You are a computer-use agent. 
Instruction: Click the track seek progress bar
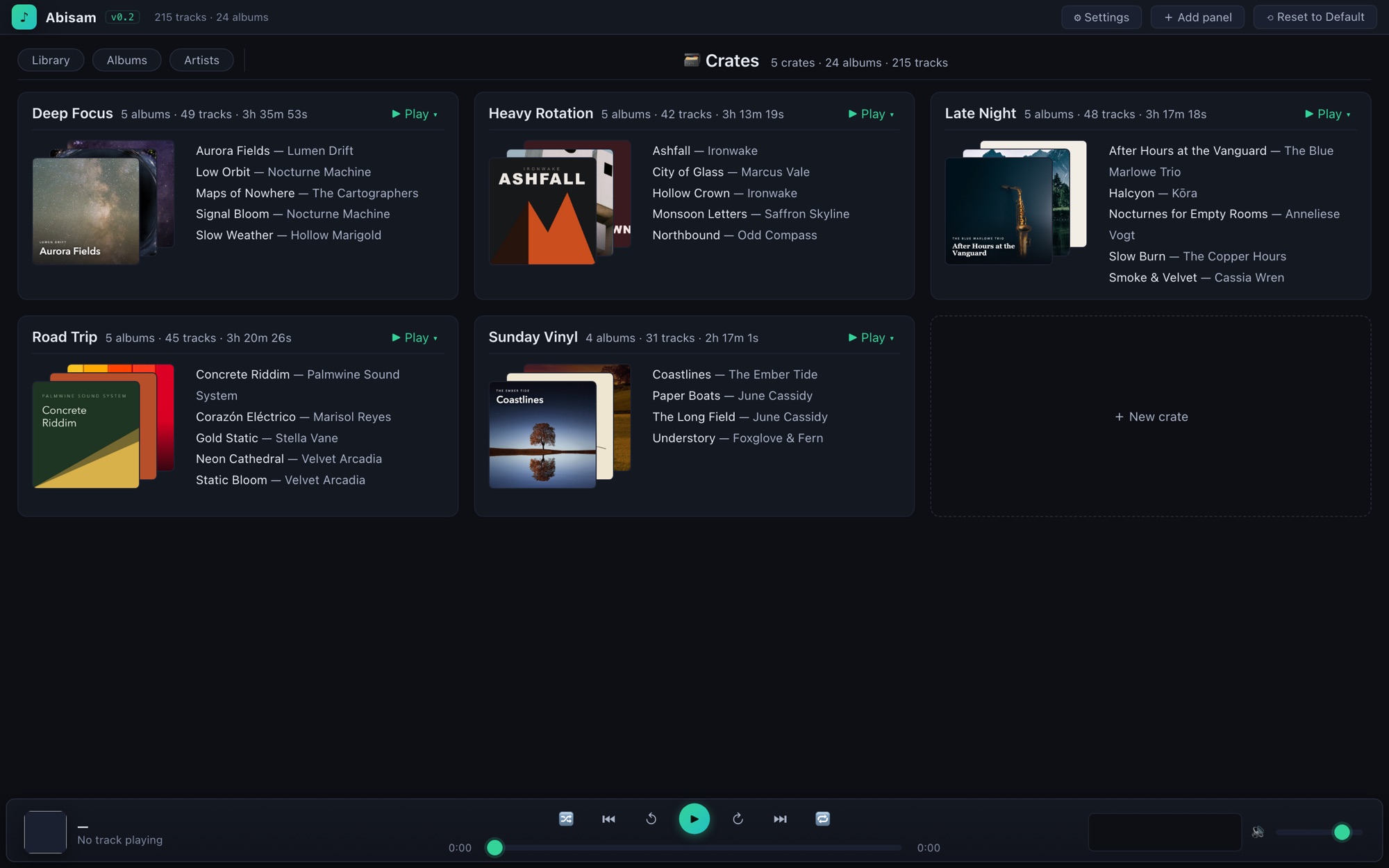point(694,847)
